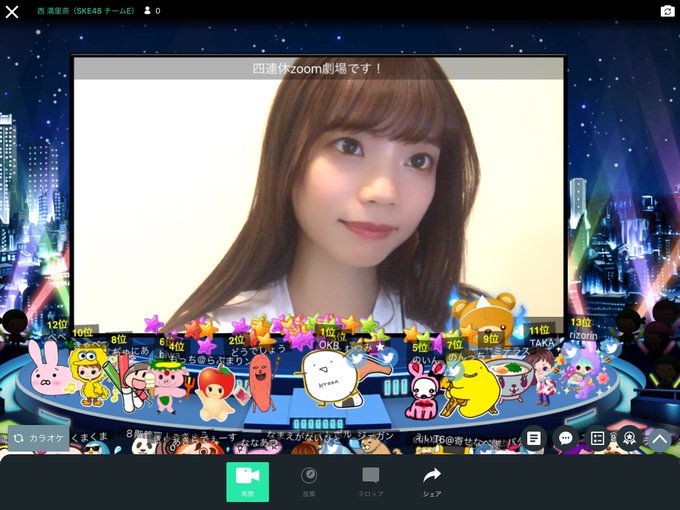Tap the live video preview of the streamer
The width and height of the screenshot is (680, 510).
coord(319,195)
